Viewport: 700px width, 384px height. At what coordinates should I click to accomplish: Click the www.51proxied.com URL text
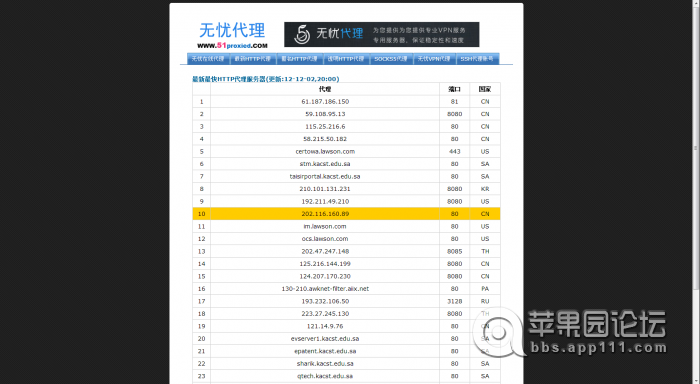pyautogui.click(x=232, y=46)
